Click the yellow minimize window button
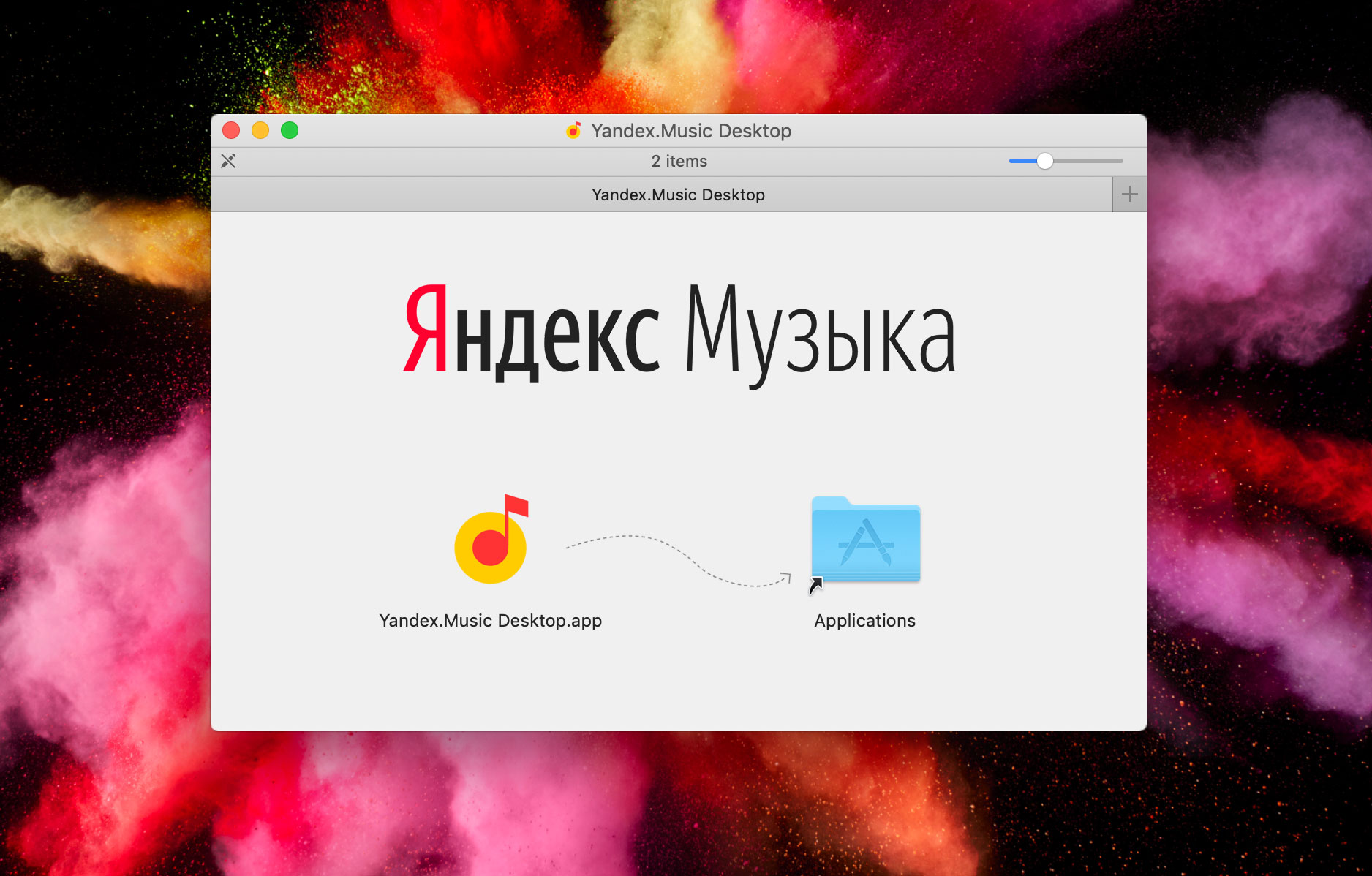Screen dimensions: 1372x876 pos(260,130)
